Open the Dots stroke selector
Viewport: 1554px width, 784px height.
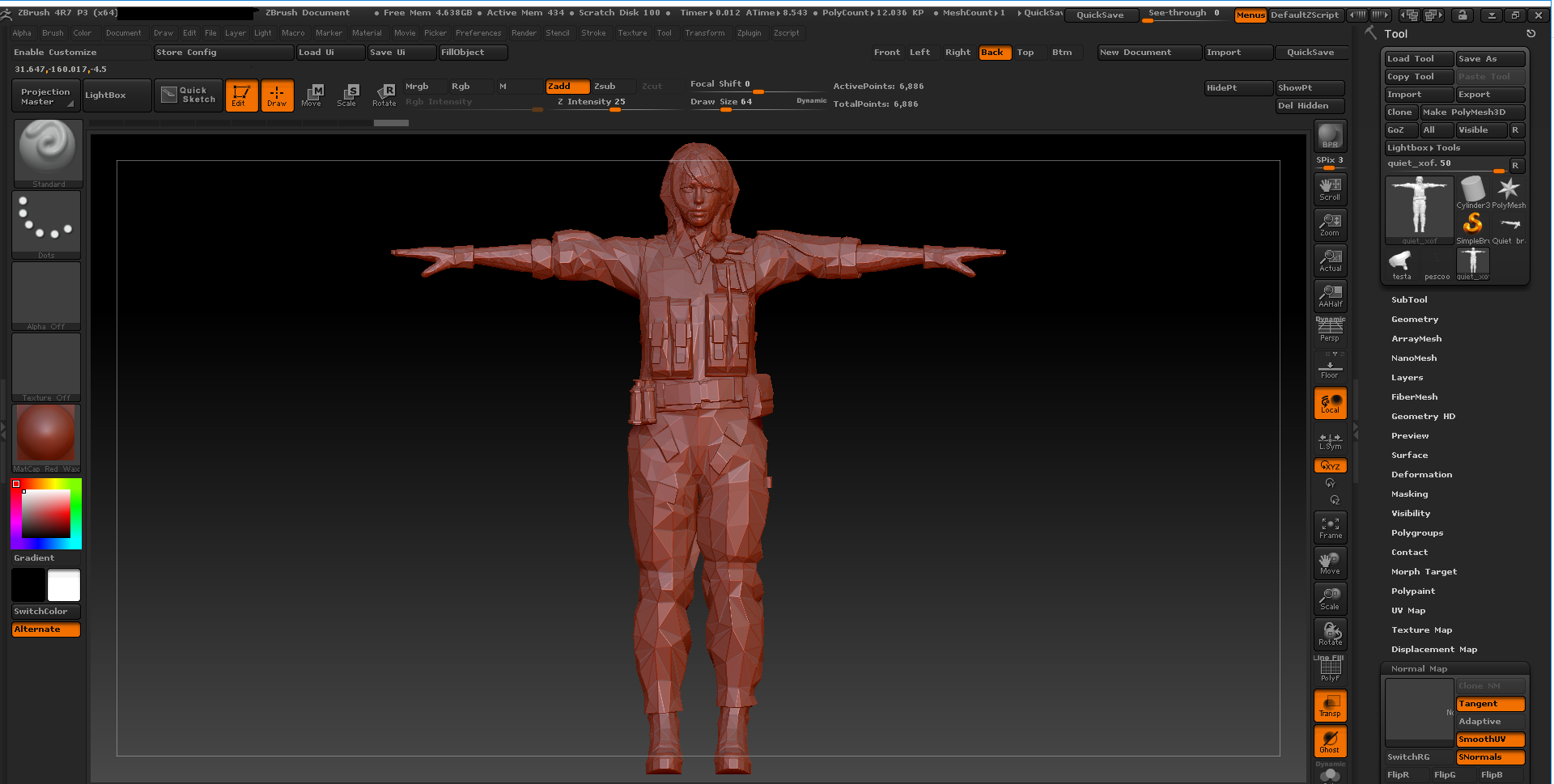(x=46, y=225)
